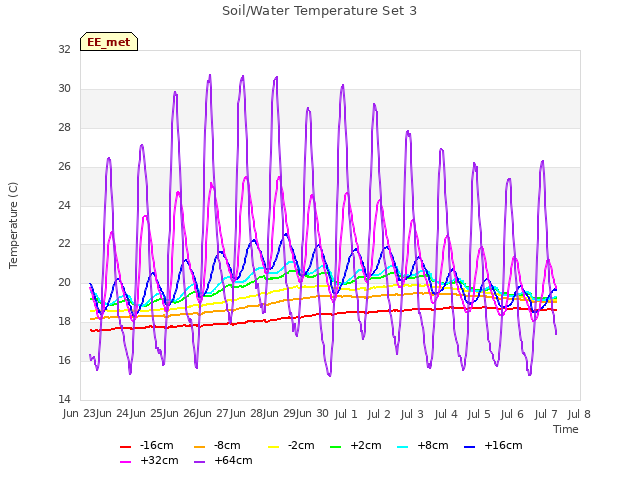Select the +16cm legend label

[x=503, y=445]
